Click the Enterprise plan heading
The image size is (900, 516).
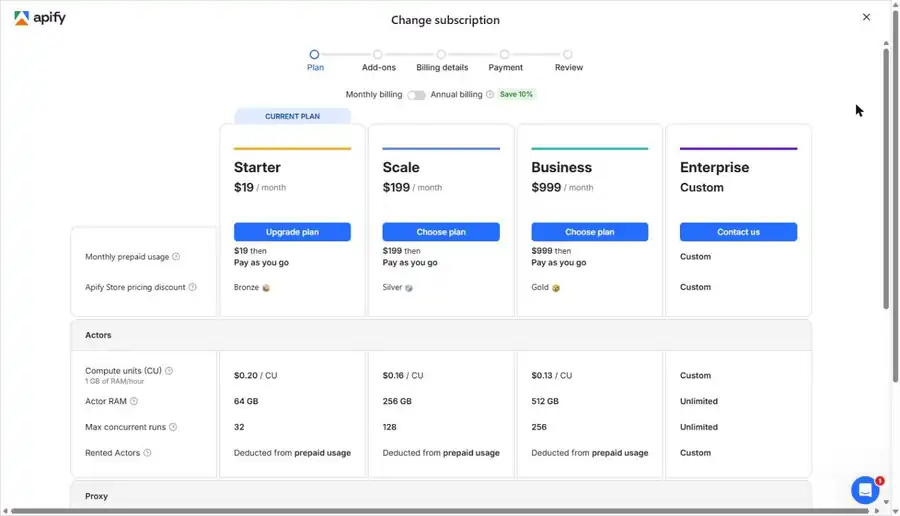pyautogui.click(x=714, y=167)
